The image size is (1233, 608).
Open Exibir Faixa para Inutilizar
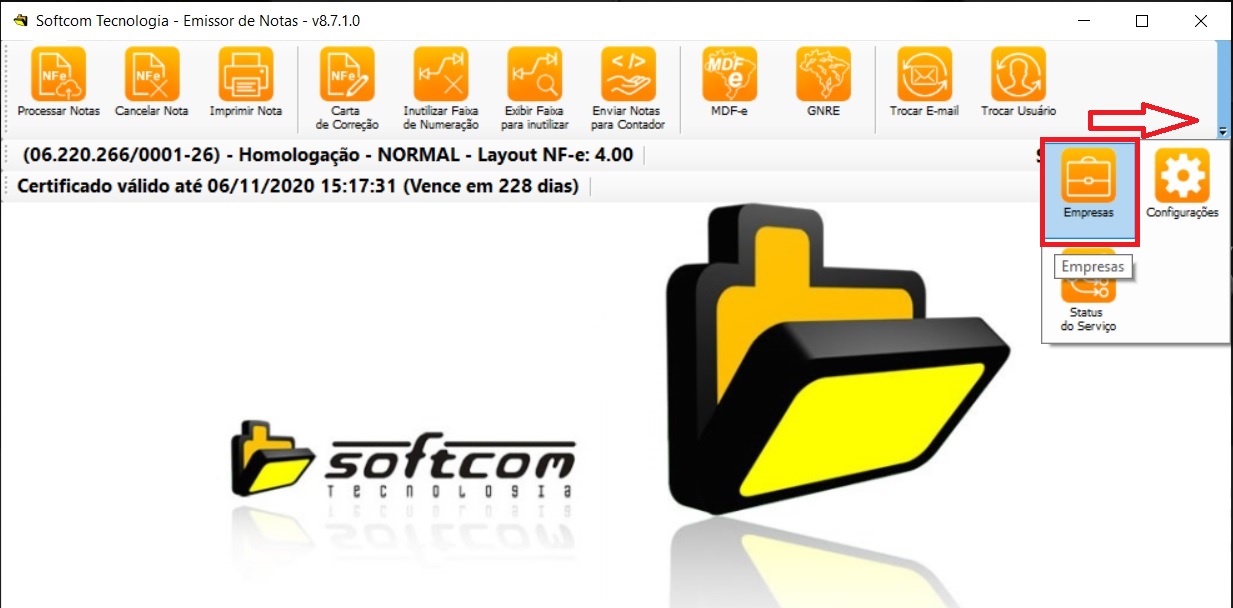click(535, 74)
